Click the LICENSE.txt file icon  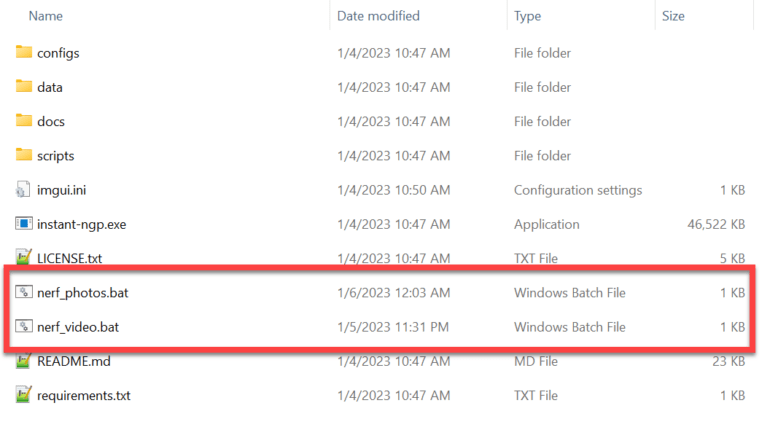(24, 258)
